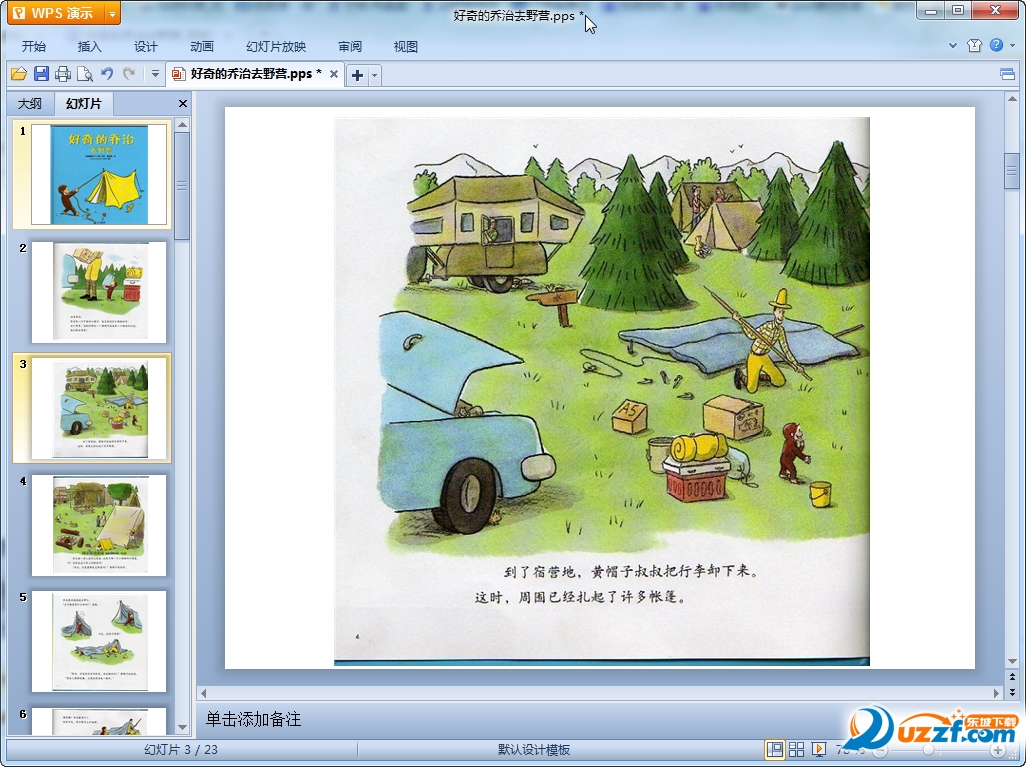Open the 动画 ribbon tab
Image resolution: width=1026 pixels, height=767 pixels.
[202, 46]
